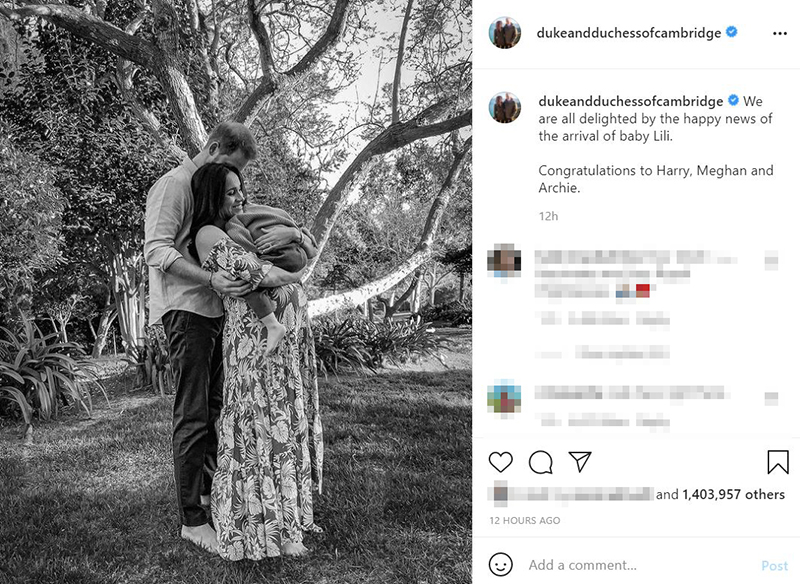Open emoji picker smiley icon
The height and width of the screenshot is (584, 800).
(501, 565)
